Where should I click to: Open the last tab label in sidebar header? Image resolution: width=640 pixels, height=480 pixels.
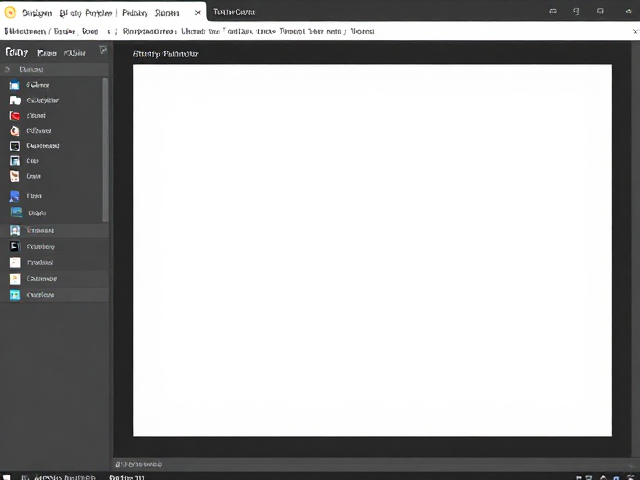tap(75, 53)
